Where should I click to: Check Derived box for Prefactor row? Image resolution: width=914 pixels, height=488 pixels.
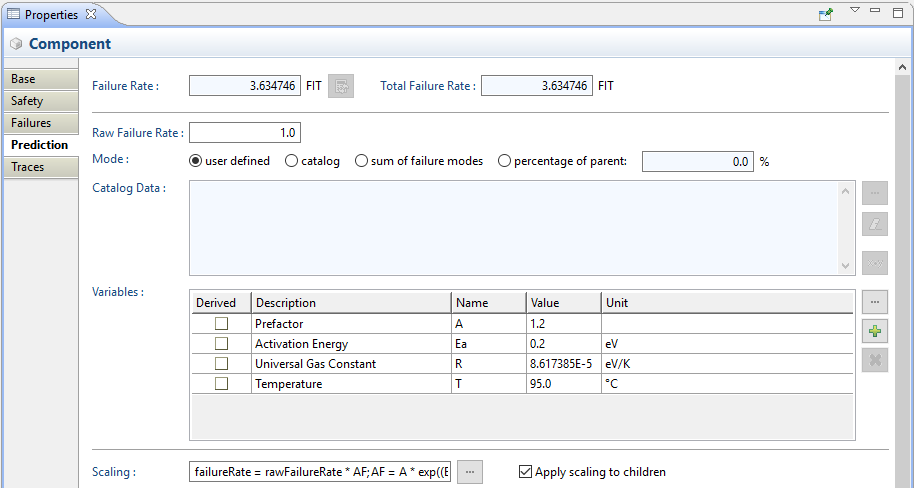coord(221,324)
